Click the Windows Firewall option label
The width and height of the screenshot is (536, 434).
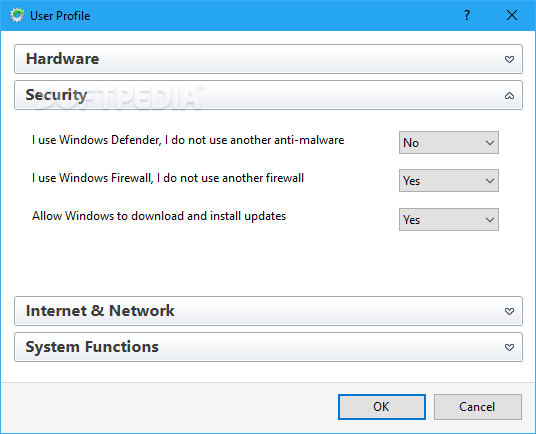tap(168, 178)
